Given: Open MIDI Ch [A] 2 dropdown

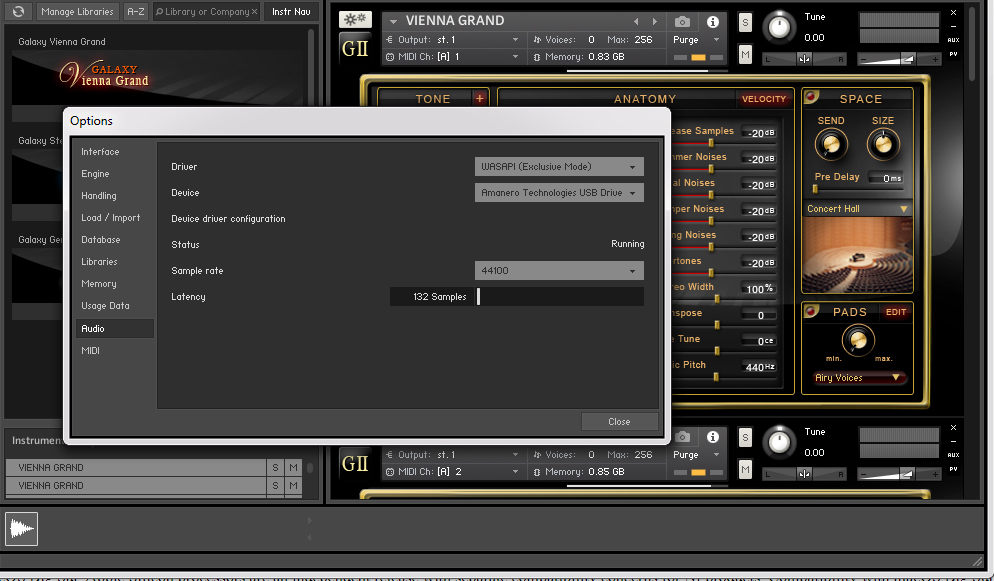Looking at the screenshot, I should pos(453,471).
